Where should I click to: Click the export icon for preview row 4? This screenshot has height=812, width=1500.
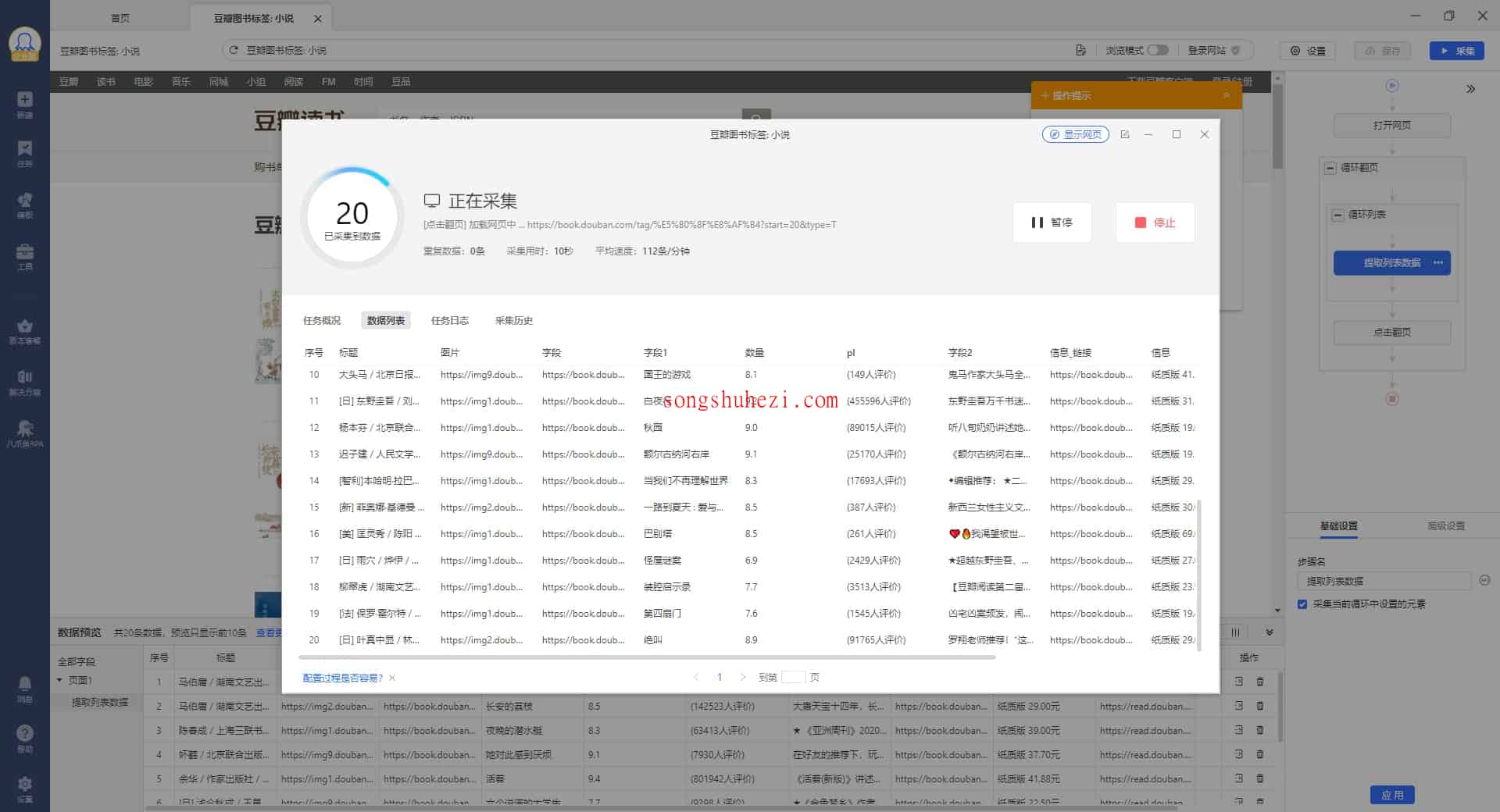1239,754
